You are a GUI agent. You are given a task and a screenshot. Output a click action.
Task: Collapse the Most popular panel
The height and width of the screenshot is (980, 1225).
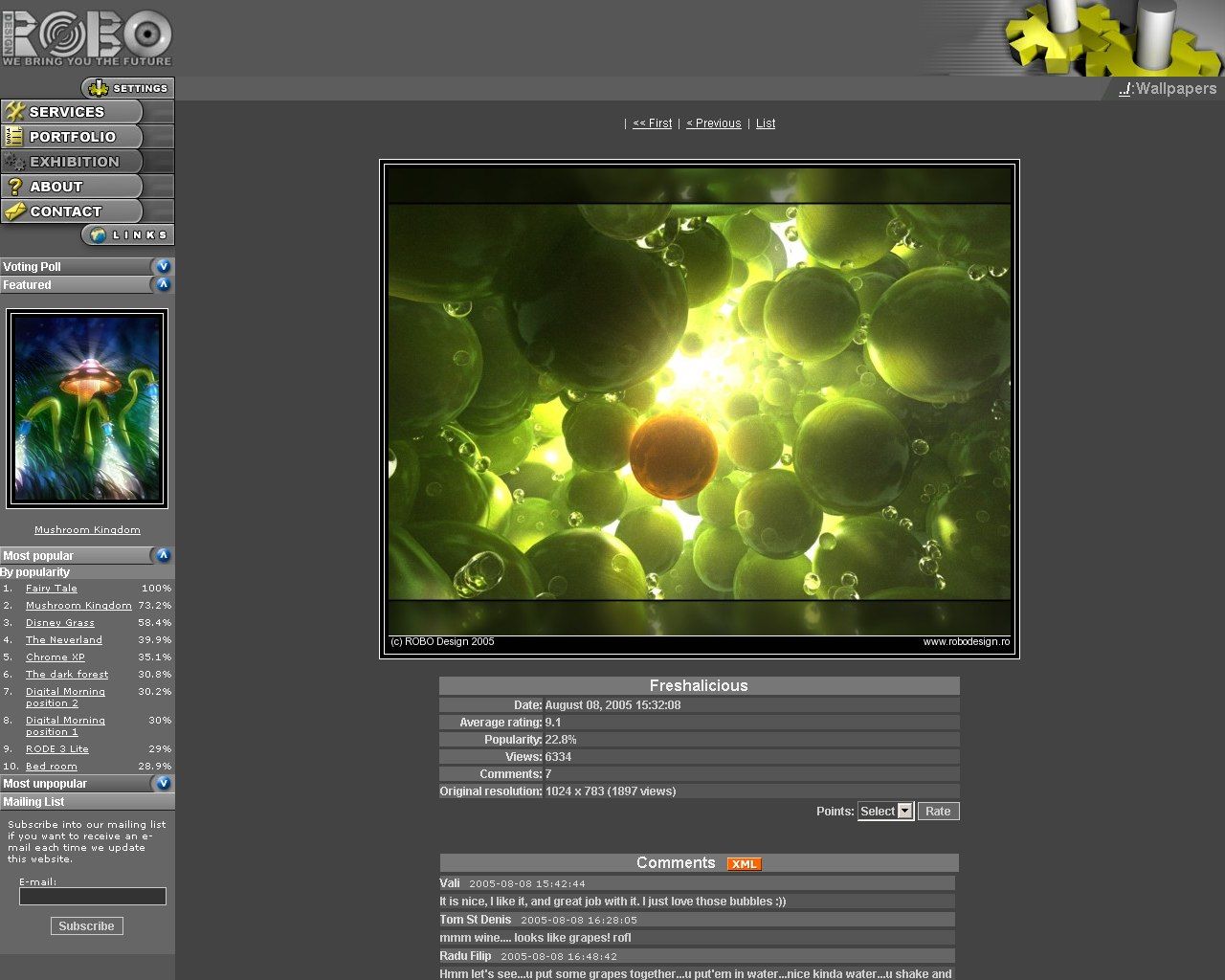pos(163,556)
